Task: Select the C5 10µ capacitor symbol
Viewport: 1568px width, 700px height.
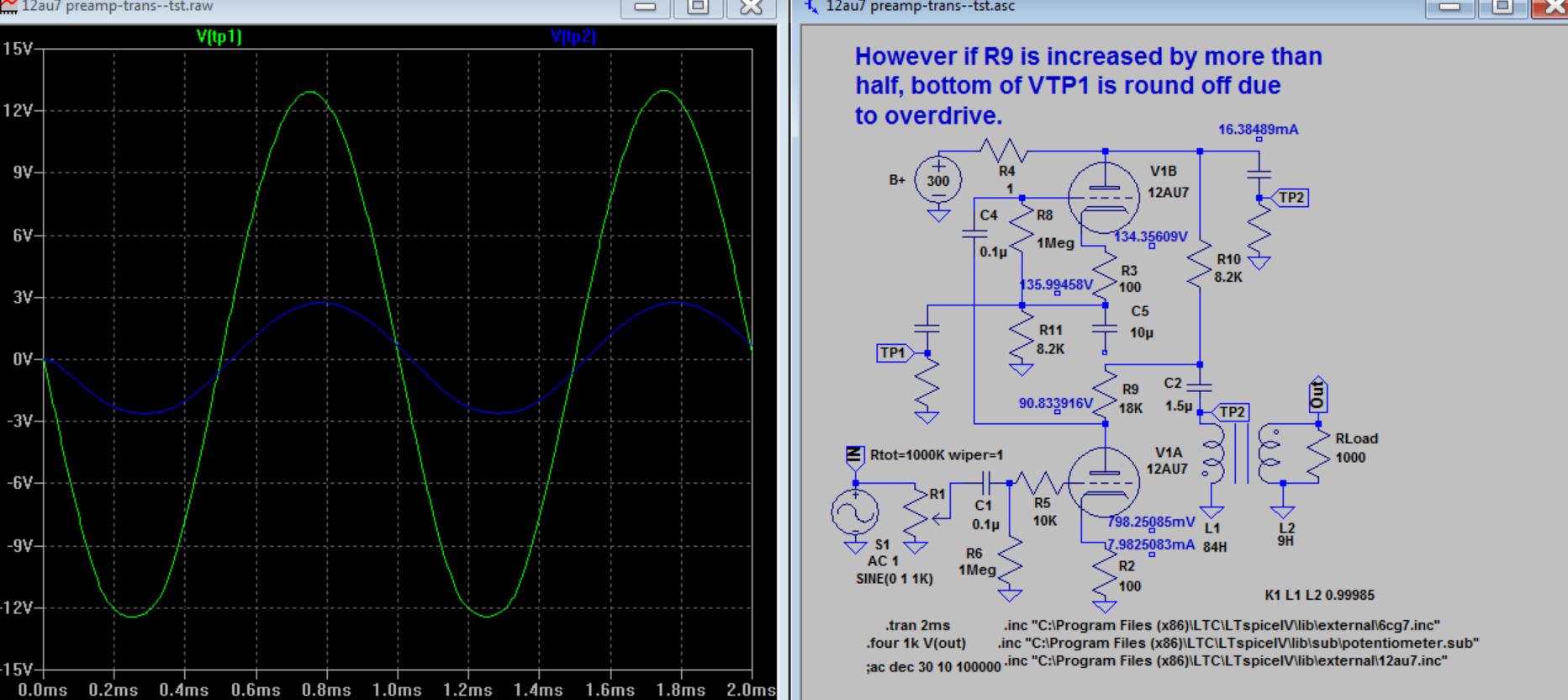Action: 1105,328
